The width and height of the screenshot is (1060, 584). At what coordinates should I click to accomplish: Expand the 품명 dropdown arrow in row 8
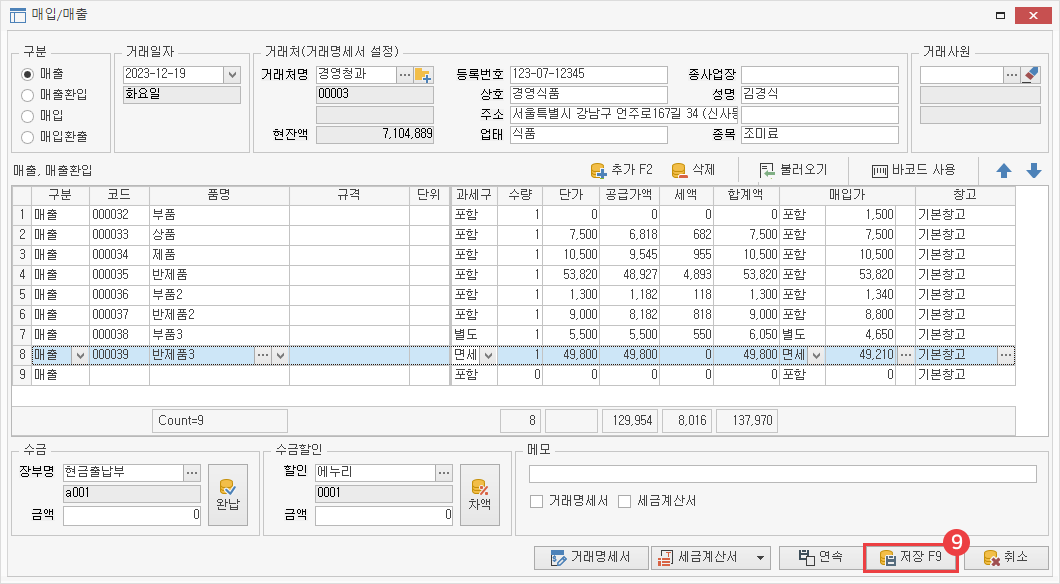click(x=281, y=355)
